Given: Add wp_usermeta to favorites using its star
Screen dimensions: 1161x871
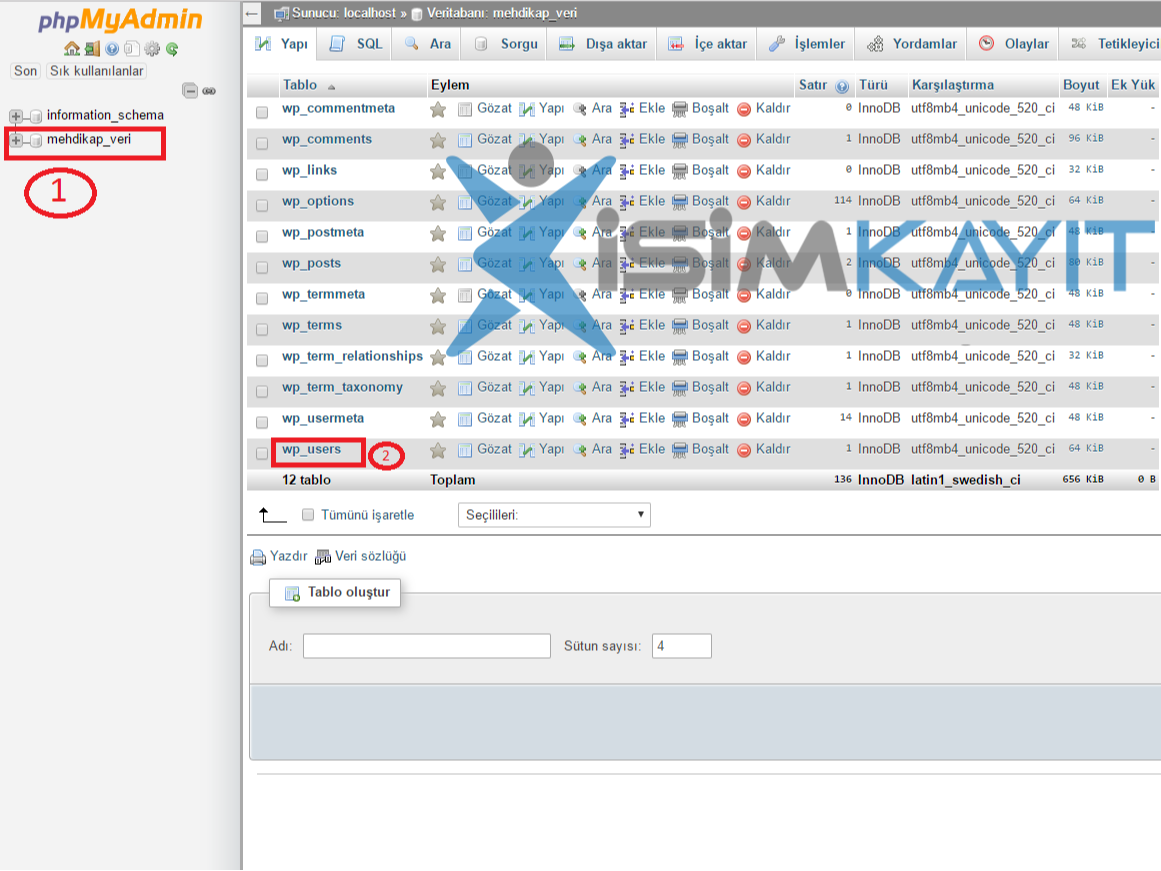Looking at the screenshot, I should [x=438, y=419].
